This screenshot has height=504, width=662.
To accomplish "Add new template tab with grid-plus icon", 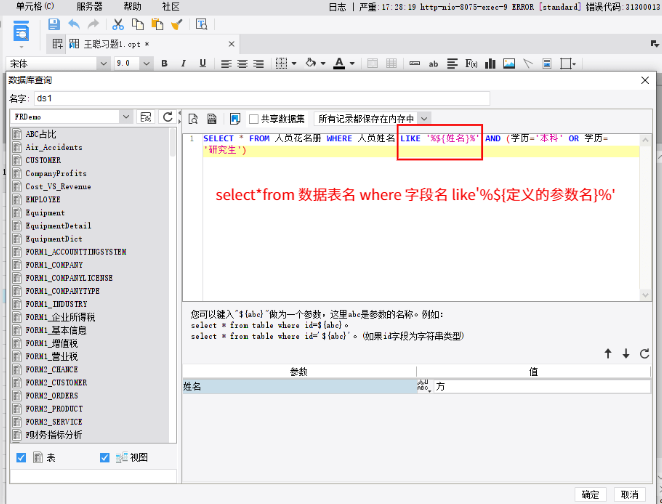I will pos(58,44).
